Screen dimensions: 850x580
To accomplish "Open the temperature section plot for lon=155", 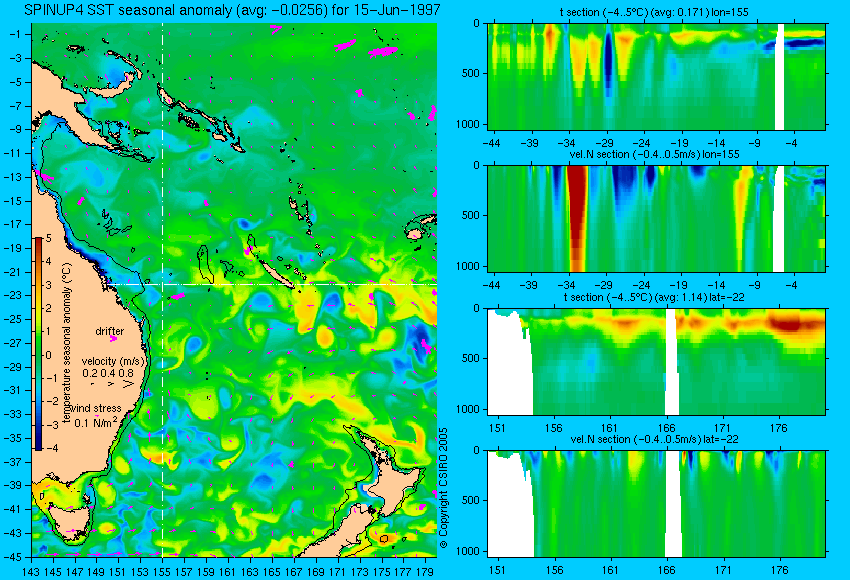I will (x=656, y=76).
